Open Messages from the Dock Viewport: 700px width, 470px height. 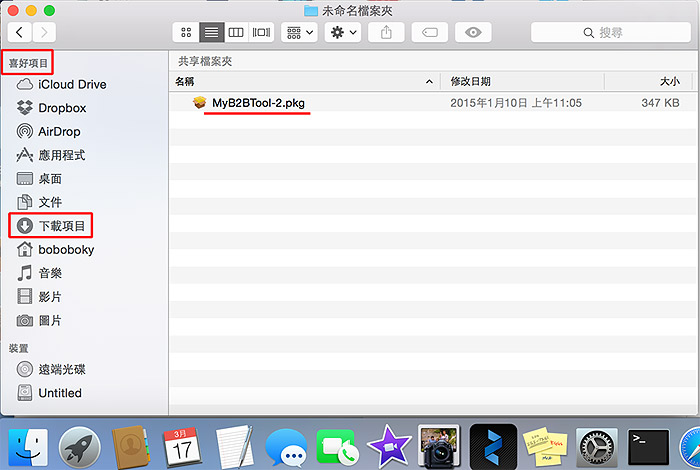(286, 448)
